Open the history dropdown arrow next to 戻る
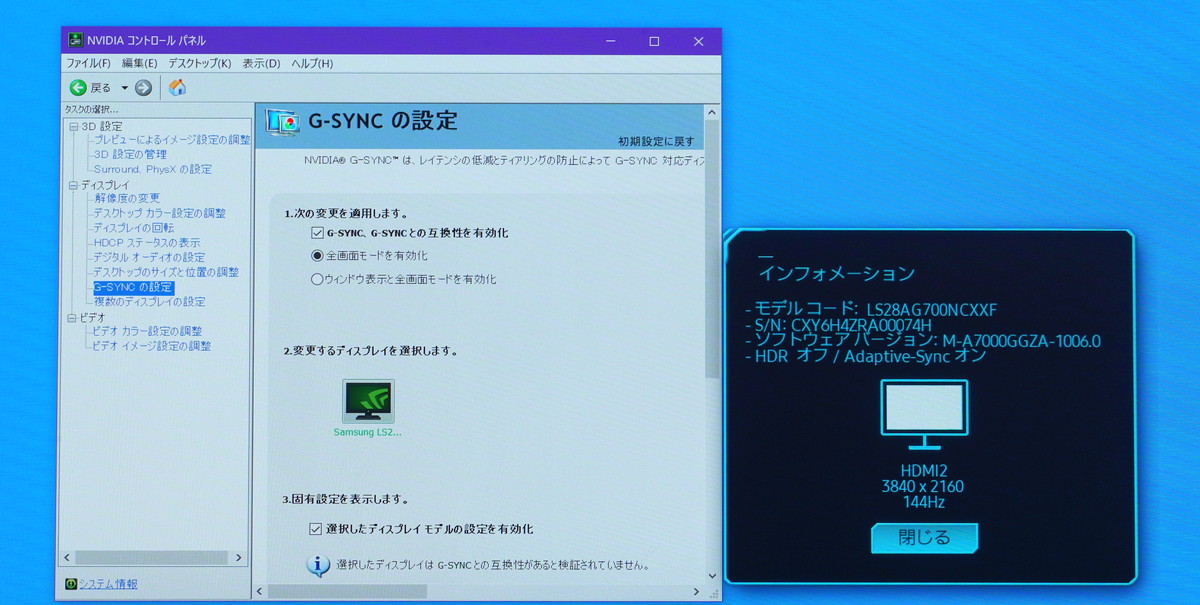The height and width of the screenshot is (605, 1200). pyautogui.click(x=125, y=88)
